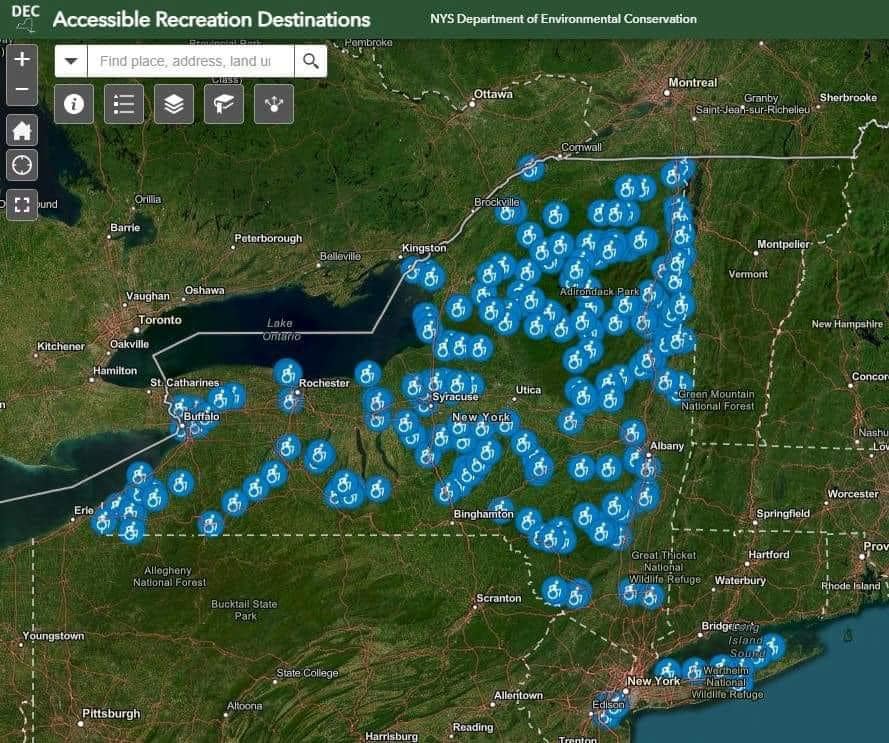Click the Adirondack Park label
Viewport: 889px width, 743px height.
coord(599,292)
